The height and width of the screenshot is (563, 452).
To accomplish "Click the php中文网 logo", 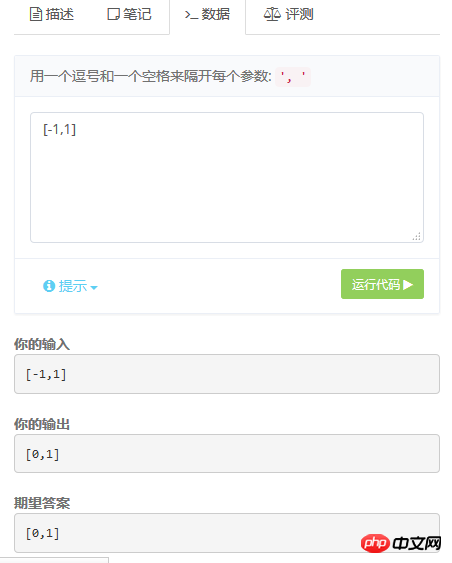I will 401,543.
